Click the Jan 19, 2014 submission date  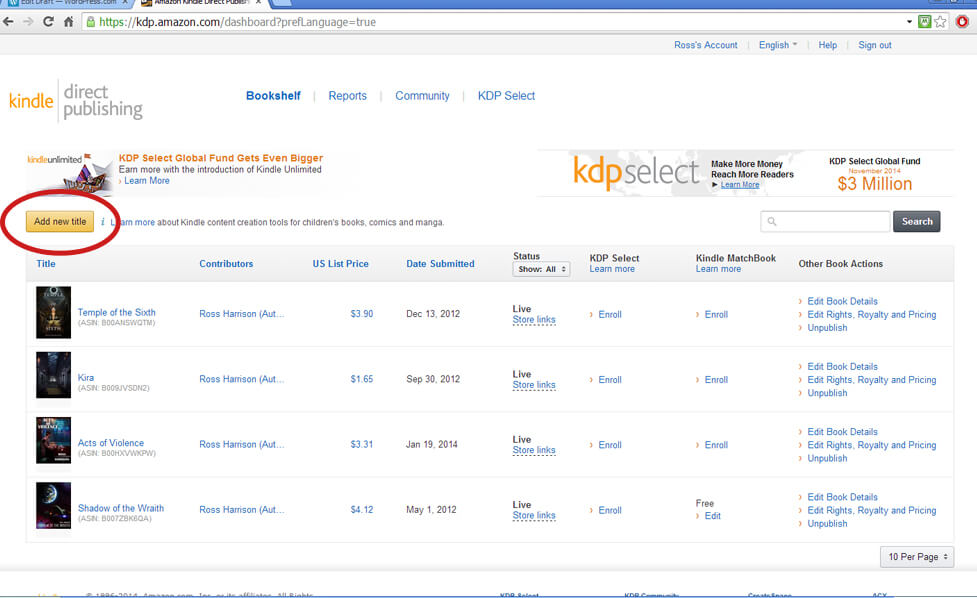coord(432,445)
